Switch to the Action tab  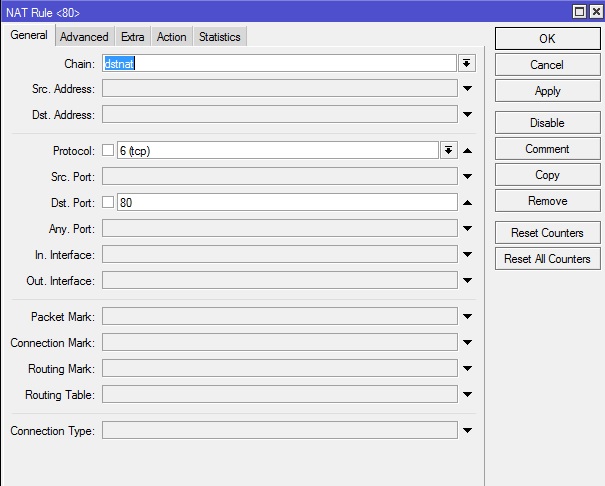click(x=172, y=37)
